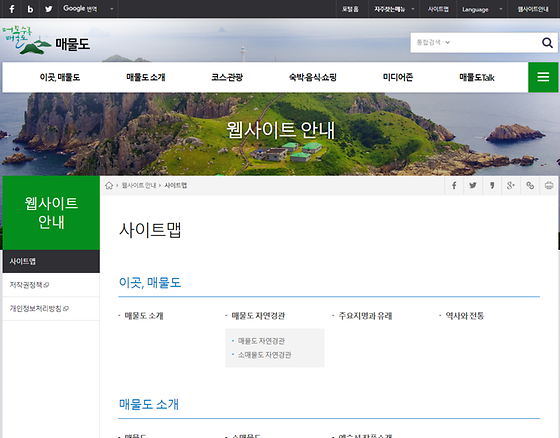Open the 미디어존 main menu

click(x=398, y=77)
